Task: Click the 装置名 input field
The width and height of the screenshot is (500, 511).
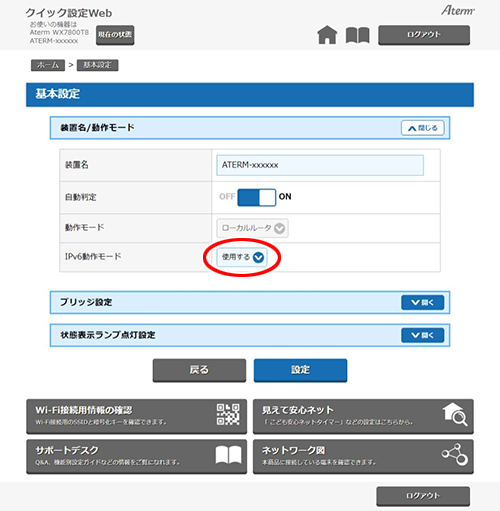Action: [320, 165]
